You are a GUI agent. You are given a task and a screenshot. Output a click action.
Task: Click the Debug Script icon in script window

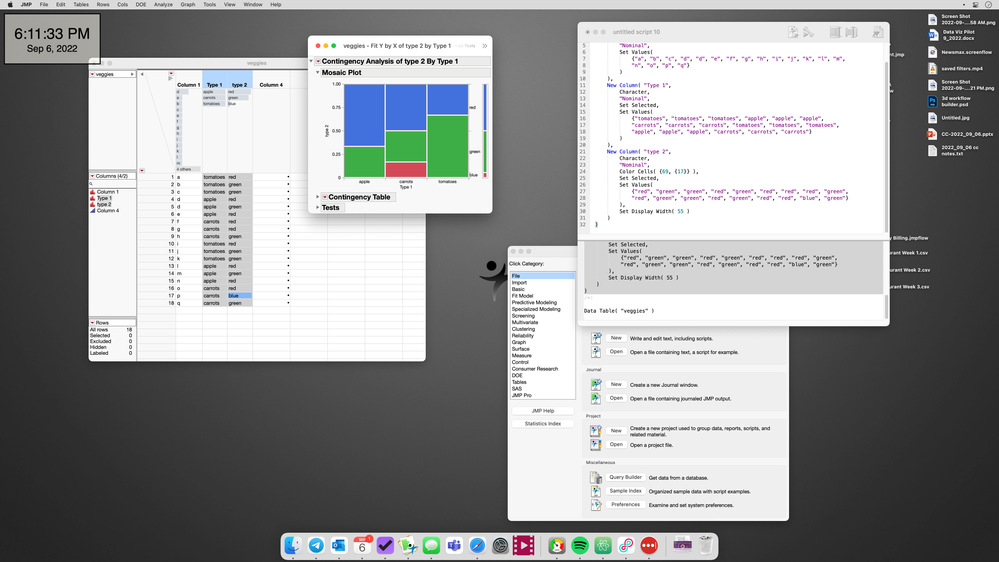[x=809, y=32]
